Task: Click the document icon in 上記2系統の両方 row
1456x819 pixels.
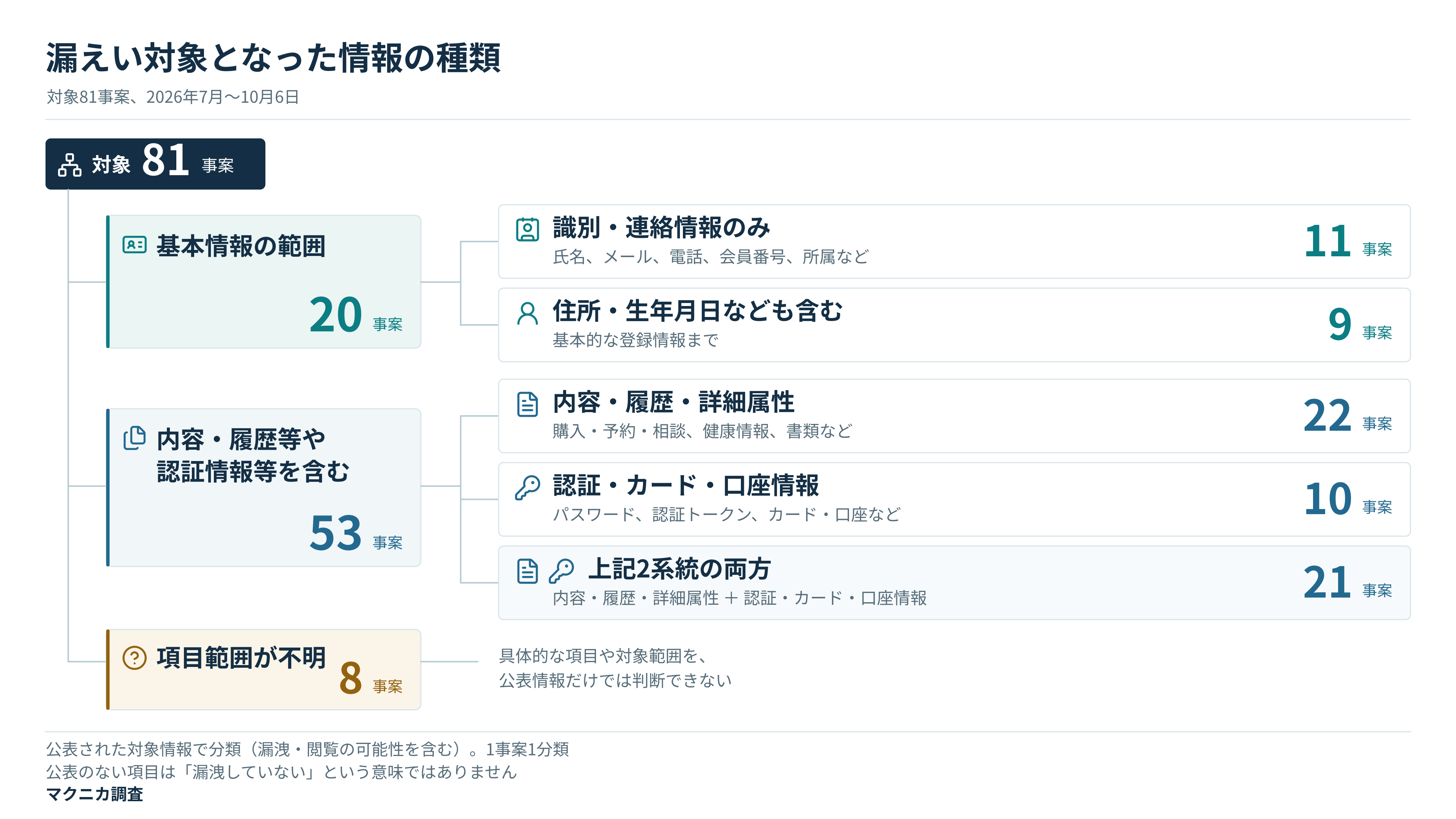Action: coord(527,571)
